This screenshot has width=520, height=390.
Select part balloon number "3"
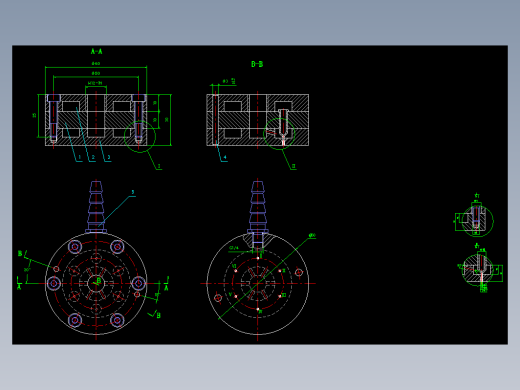pyautogui.click(x=109, y=157)
